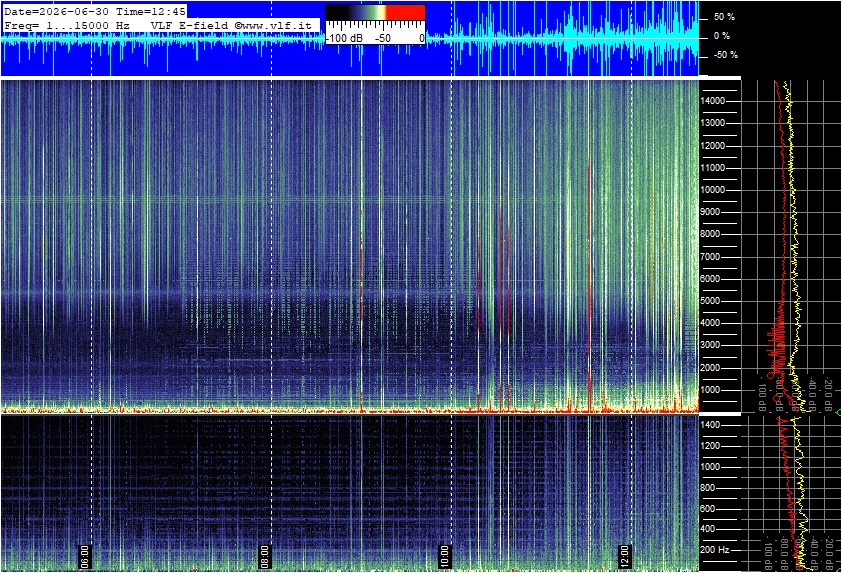Select the 10:00 time marker

445,556
